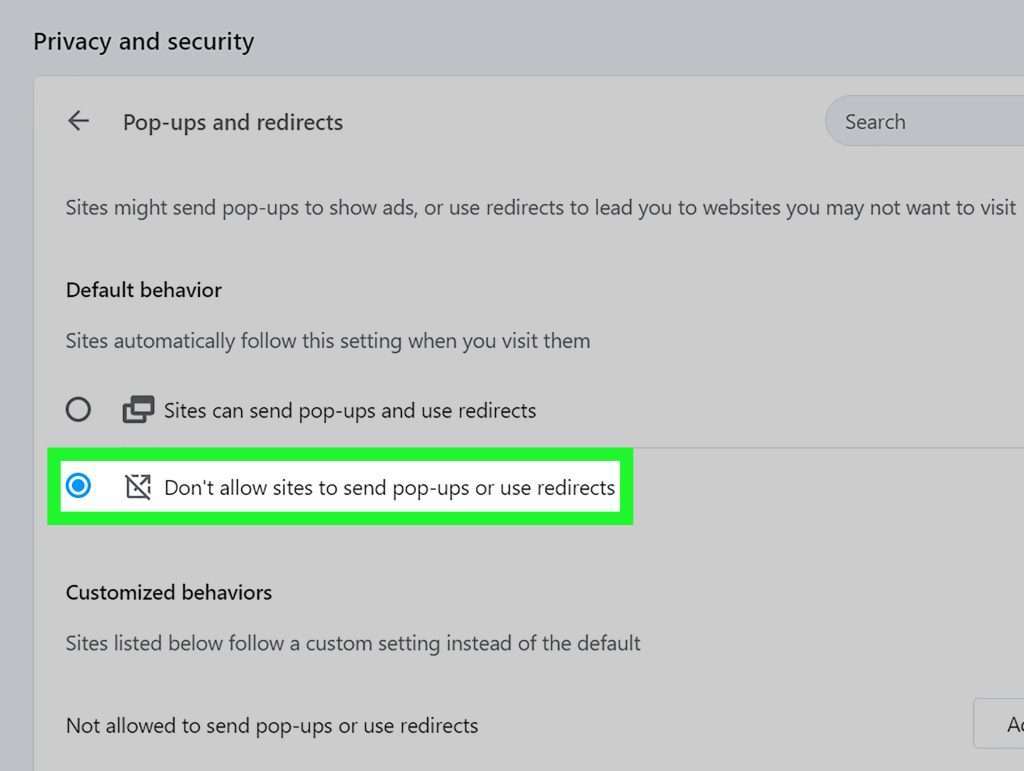Choose 'Don't allow sites to send pop-ups' label
The width and height of the screenshot is (1024, 771).
coord(389,488)
